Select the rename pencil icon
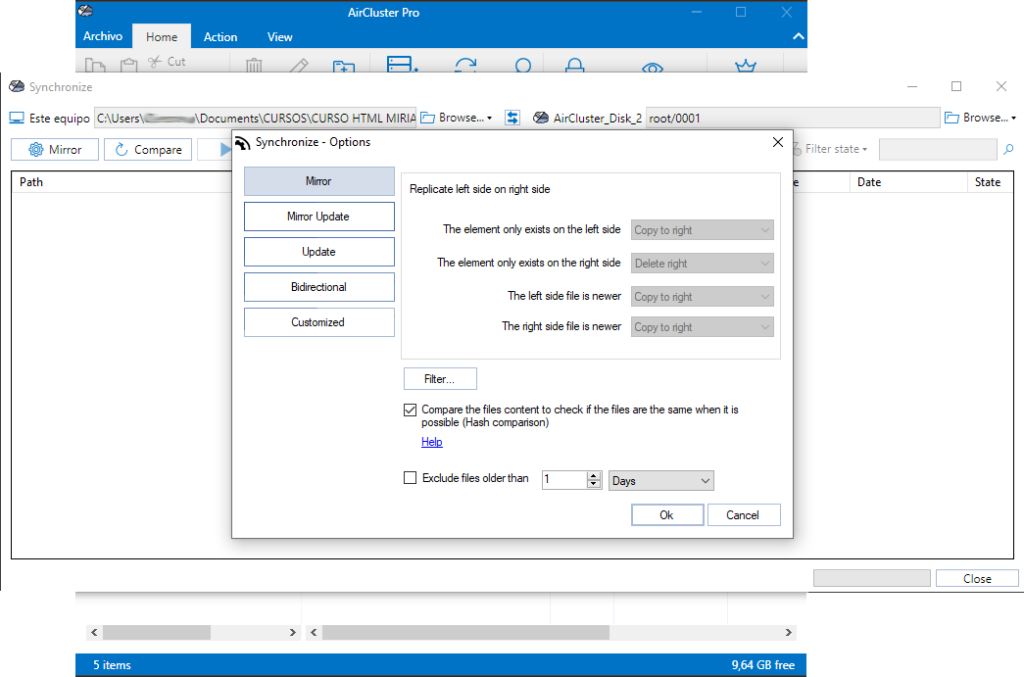Screen dimensions: 1024x677 point(299,64)
